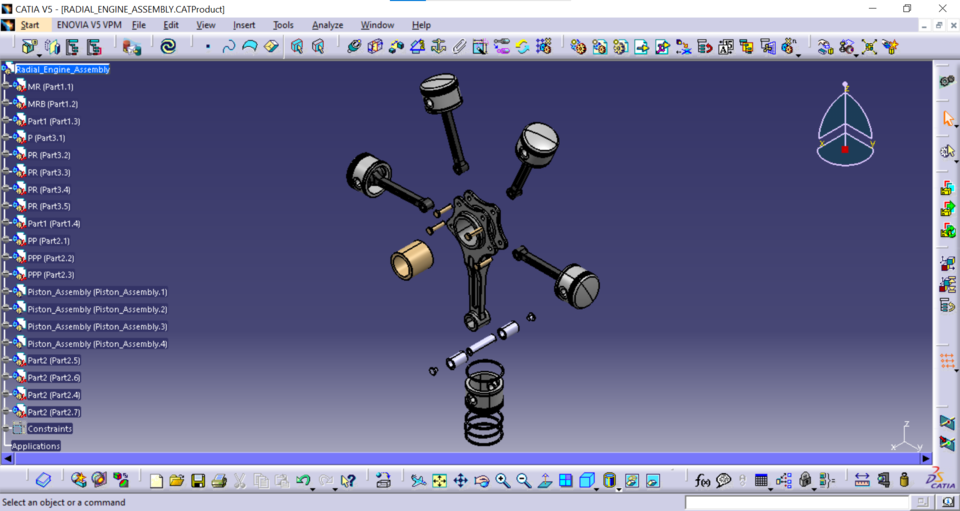960x511 pixels.
Task: Click the blue spiral update icon
Action: 168,46
